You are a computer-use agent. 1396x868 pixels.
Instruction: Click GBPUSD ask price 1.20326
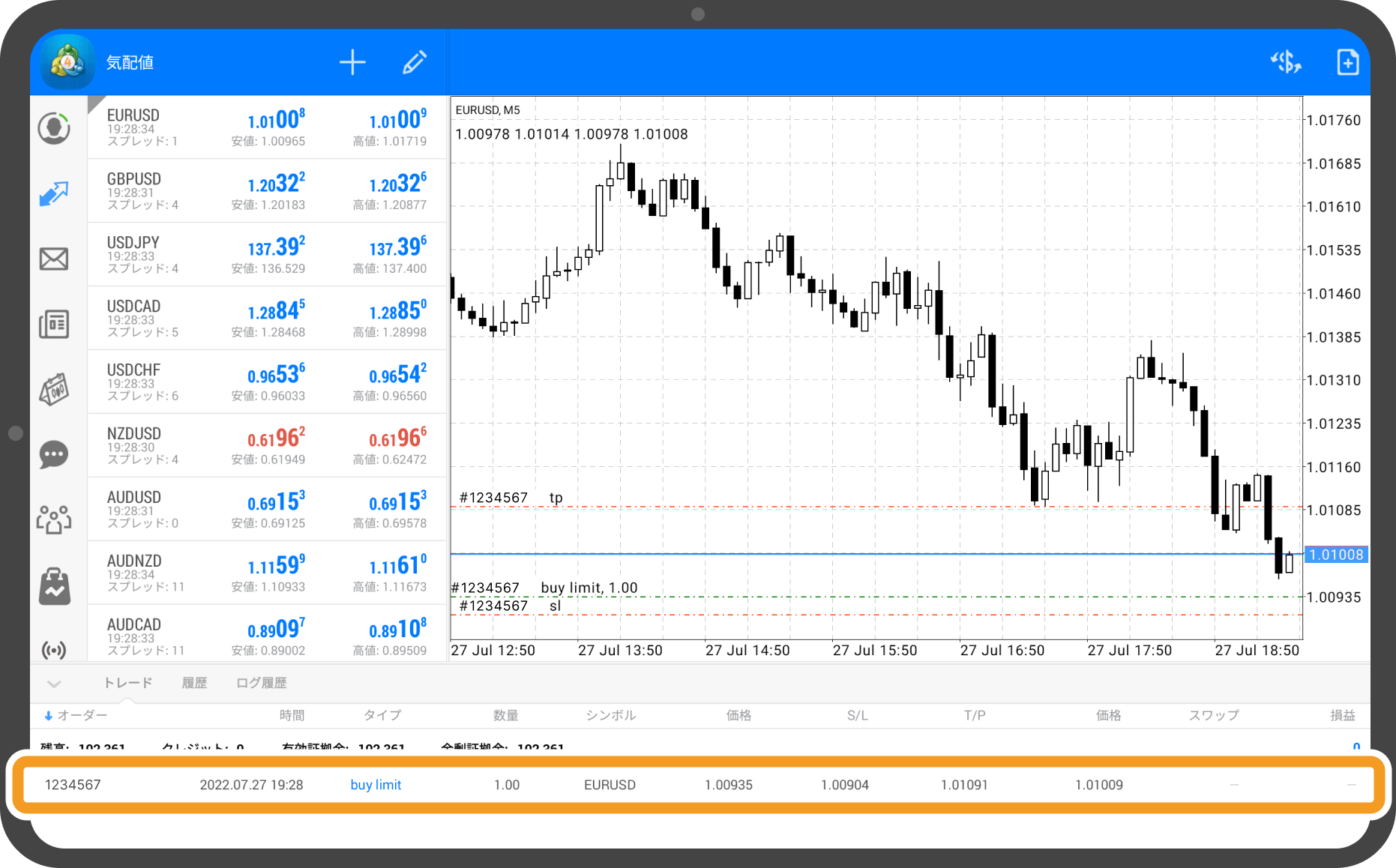pyautogui.click(x=397, y=183)
